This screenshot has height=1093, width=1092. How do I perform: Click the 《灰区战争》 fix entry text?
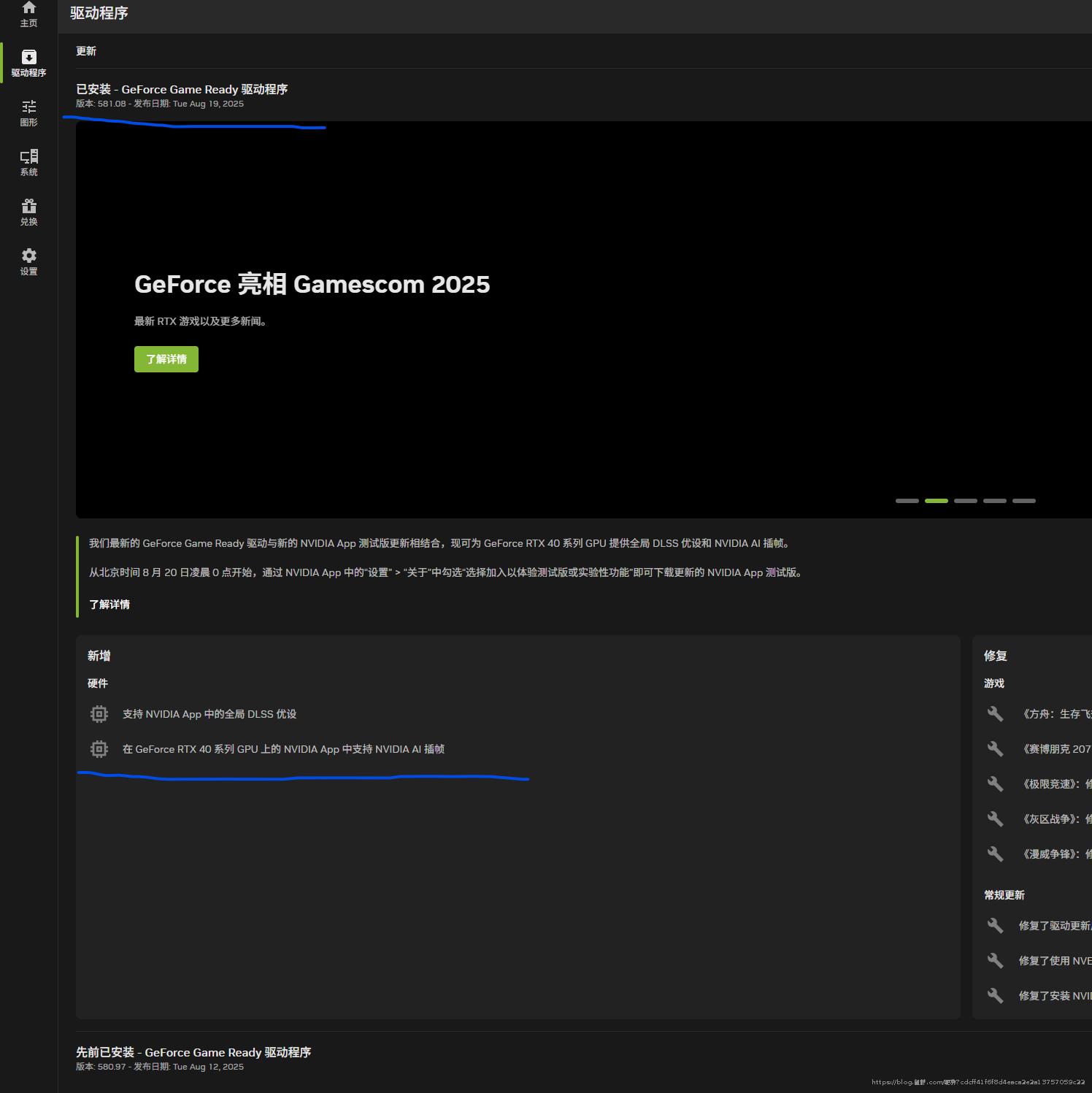click(1056, 819)
